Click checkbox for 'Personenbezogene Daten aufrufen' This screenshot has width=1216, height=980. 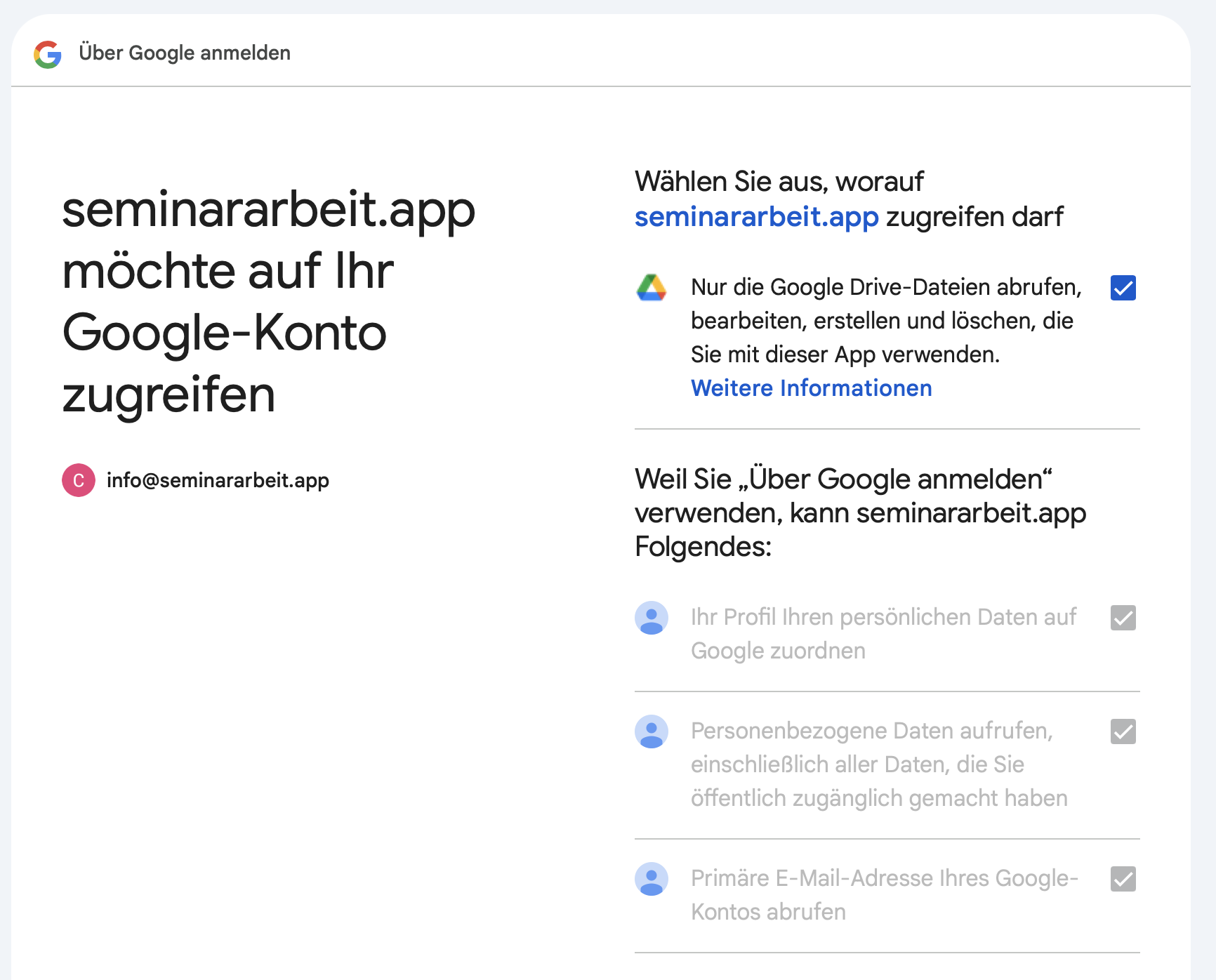pos(1123,731)
